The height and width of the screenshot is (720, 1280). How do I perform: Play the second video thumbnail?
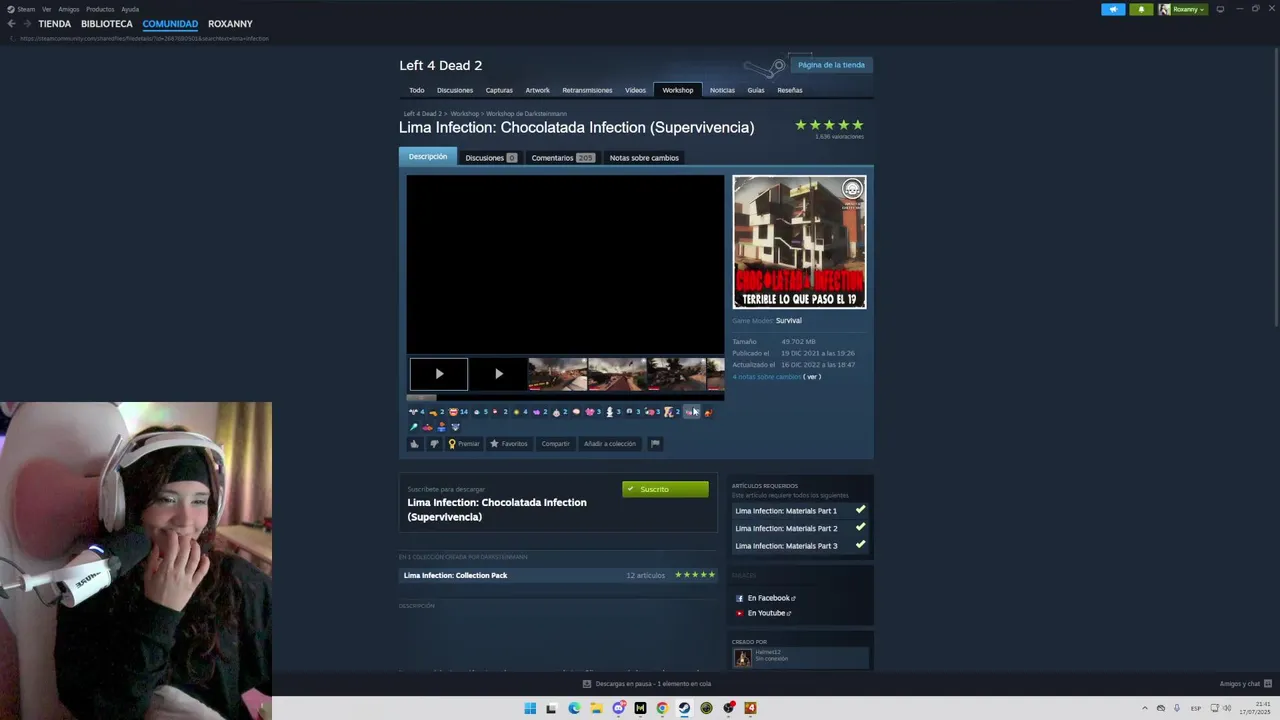(498, 374)
